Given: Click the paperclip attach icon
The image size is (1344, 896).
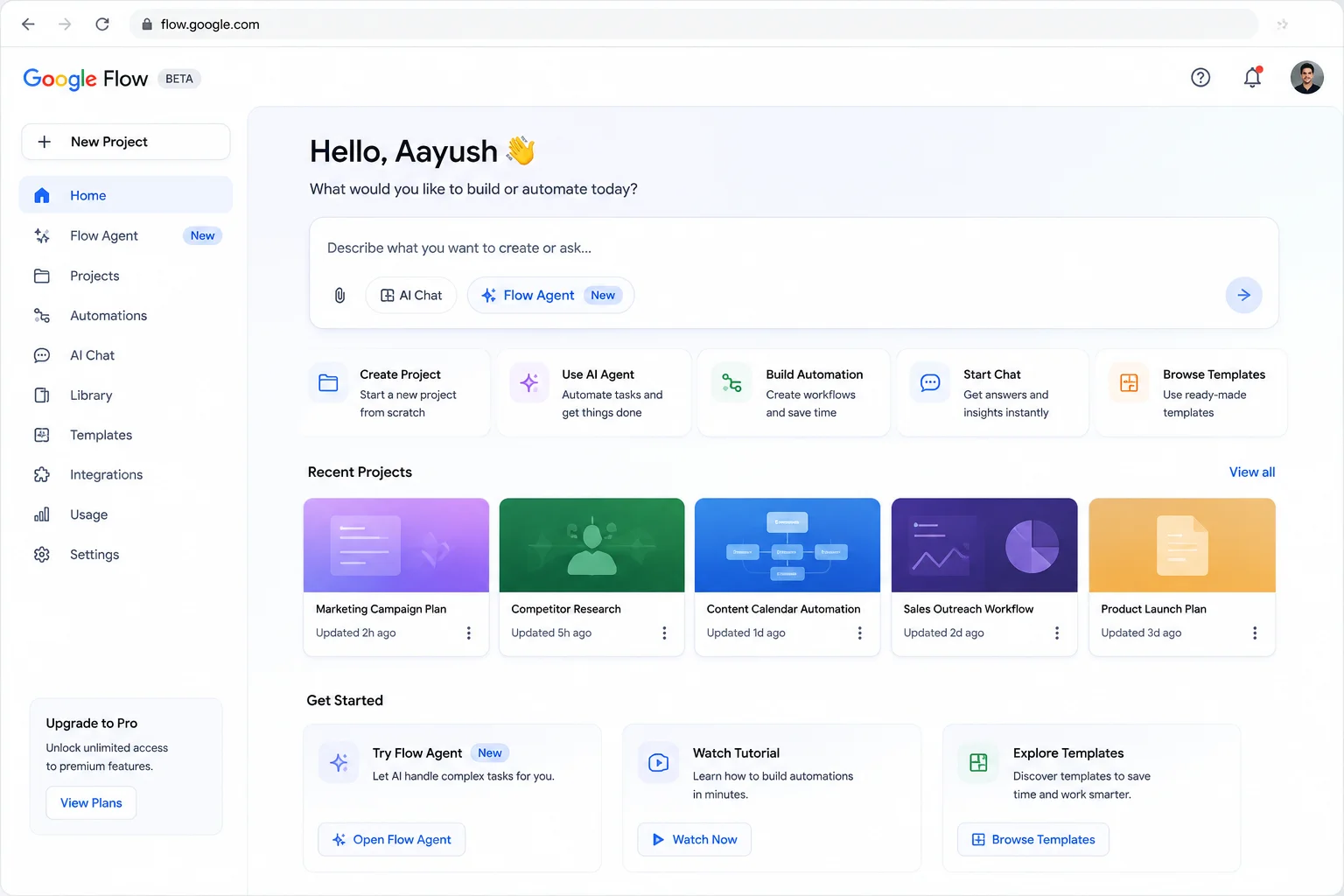Looking at the screenshot, I should click(x=339, y=296).
